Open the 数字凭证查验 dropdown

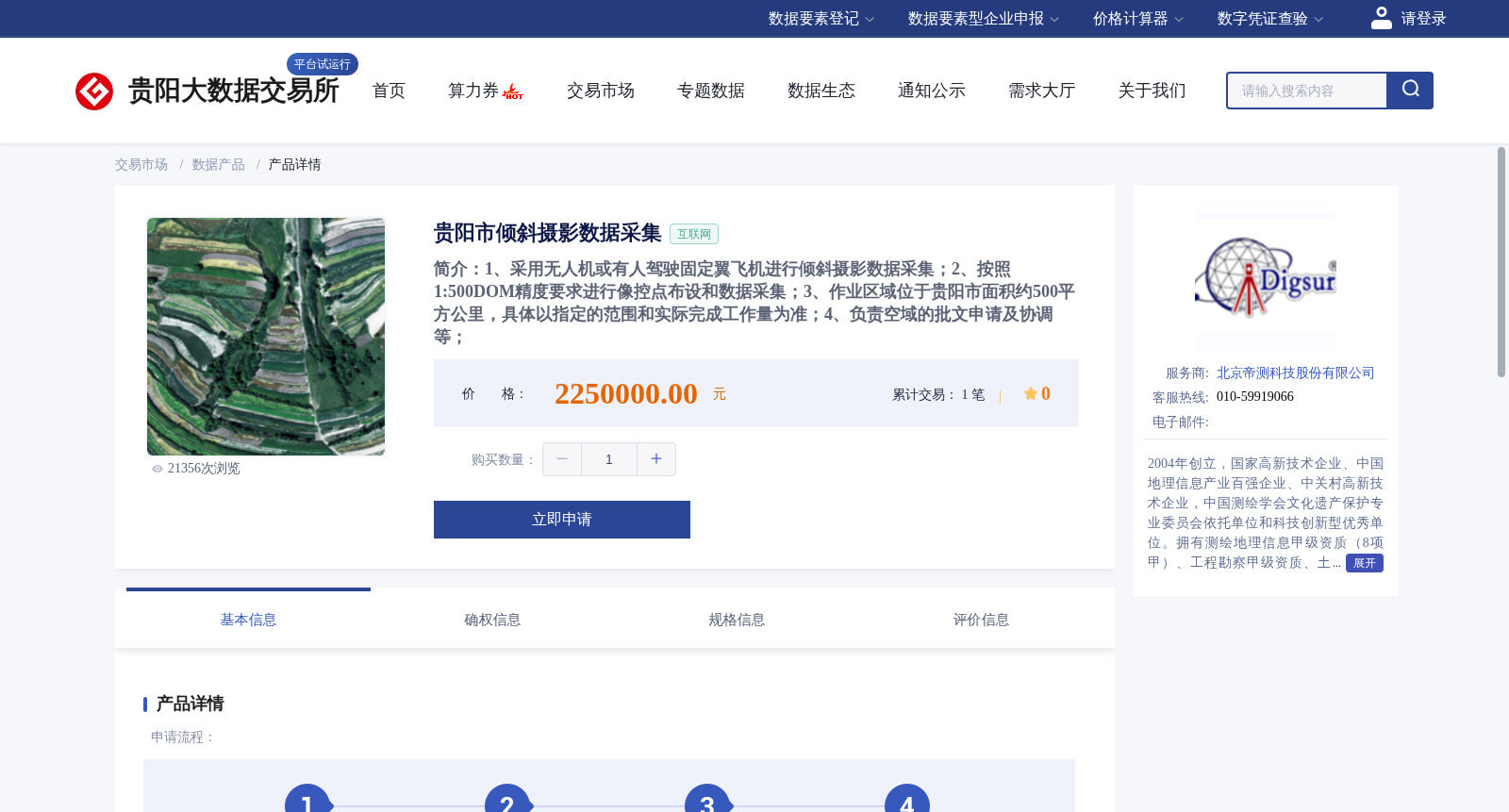pos(1270,19)
